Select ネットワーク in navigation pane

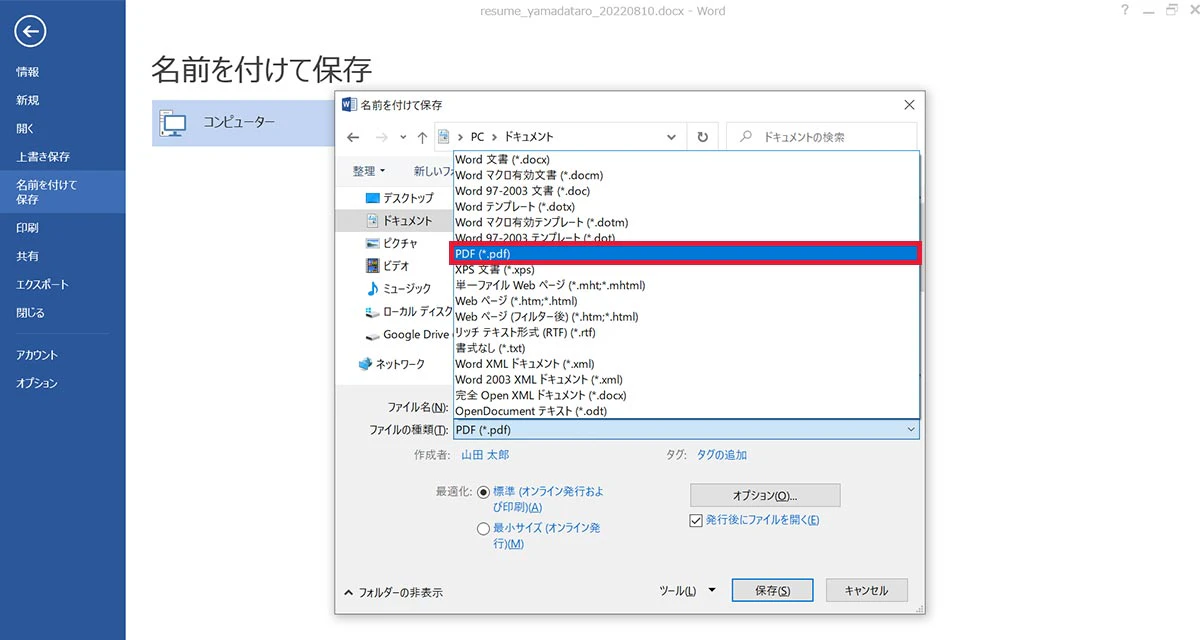391,364
